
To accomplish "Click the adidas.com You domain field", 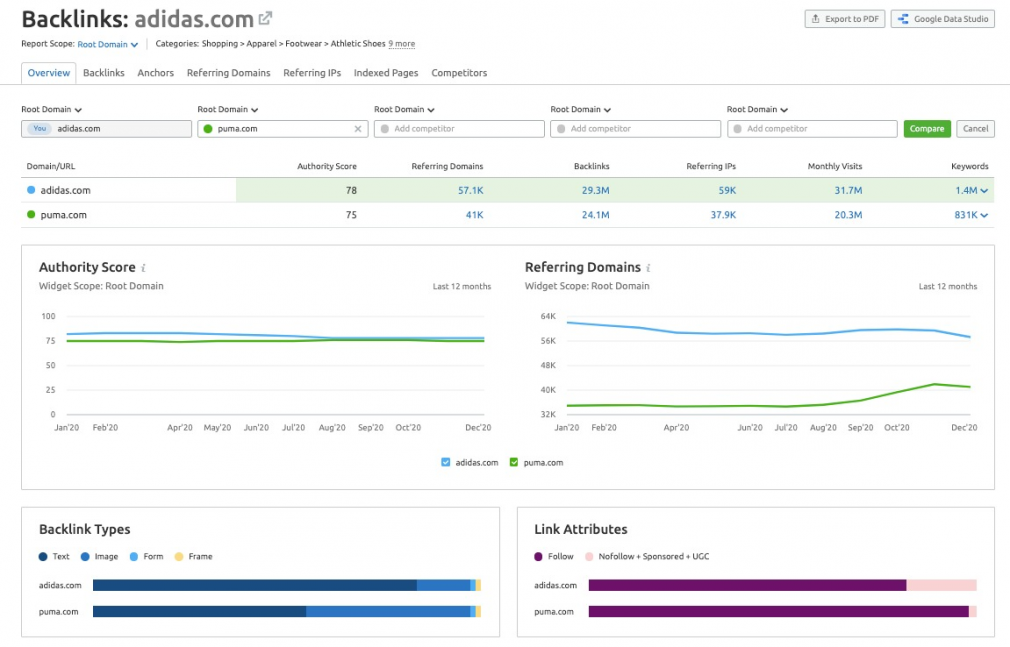I will (x=106, y=129).
